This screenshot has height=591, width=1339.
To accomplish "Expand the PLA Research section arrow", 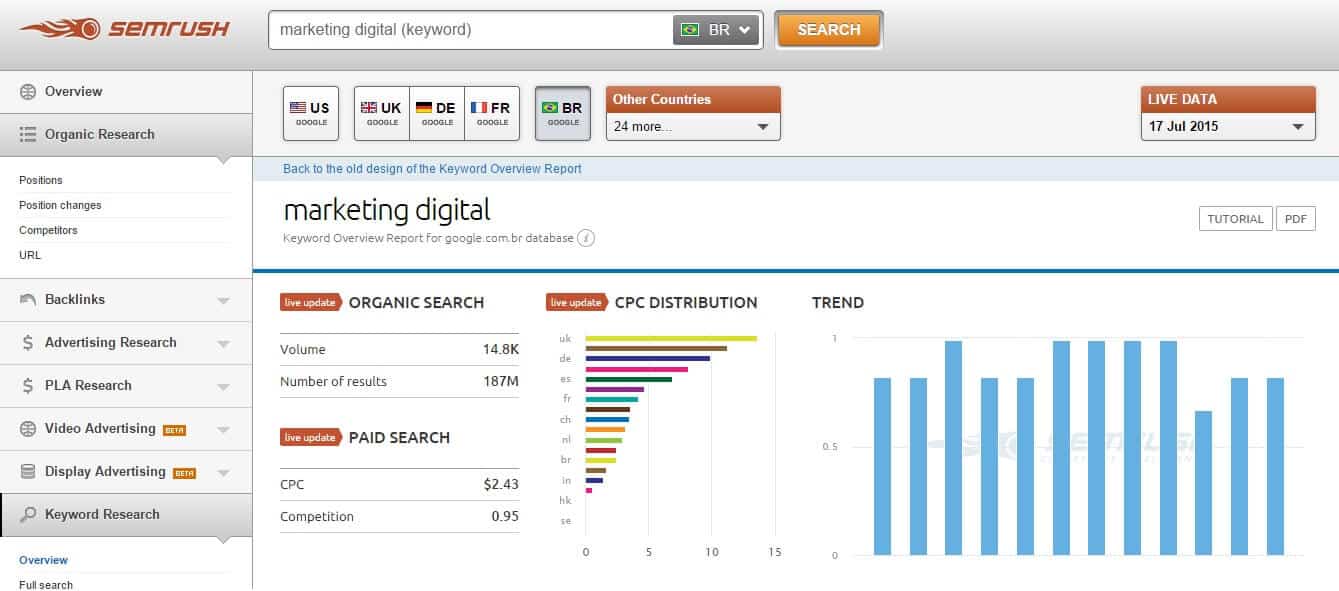I will pyautogui.click(x=224, y=386).
